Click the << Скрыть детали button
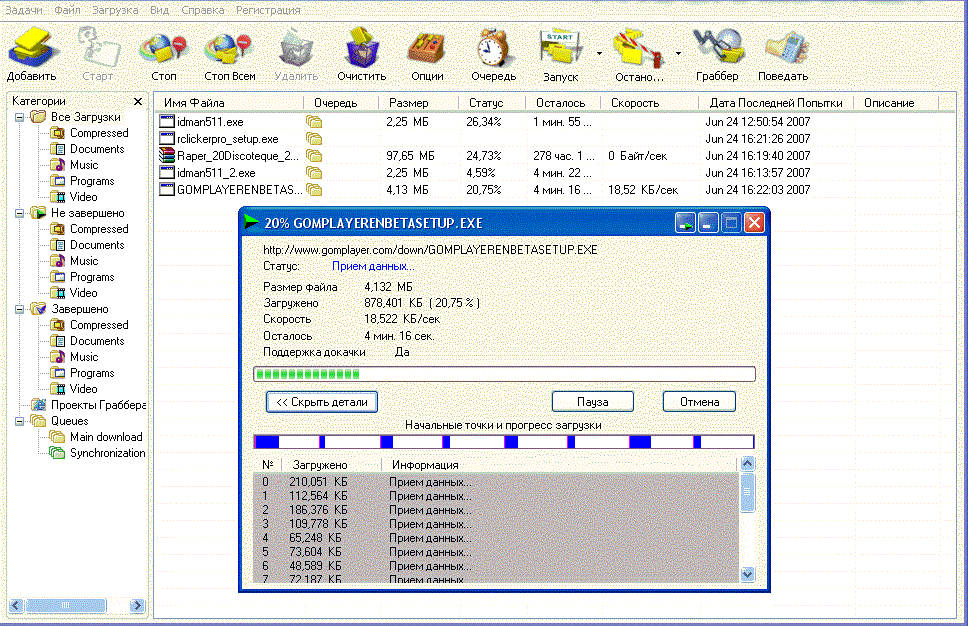The image size is (968, 626). pos(322,402)
